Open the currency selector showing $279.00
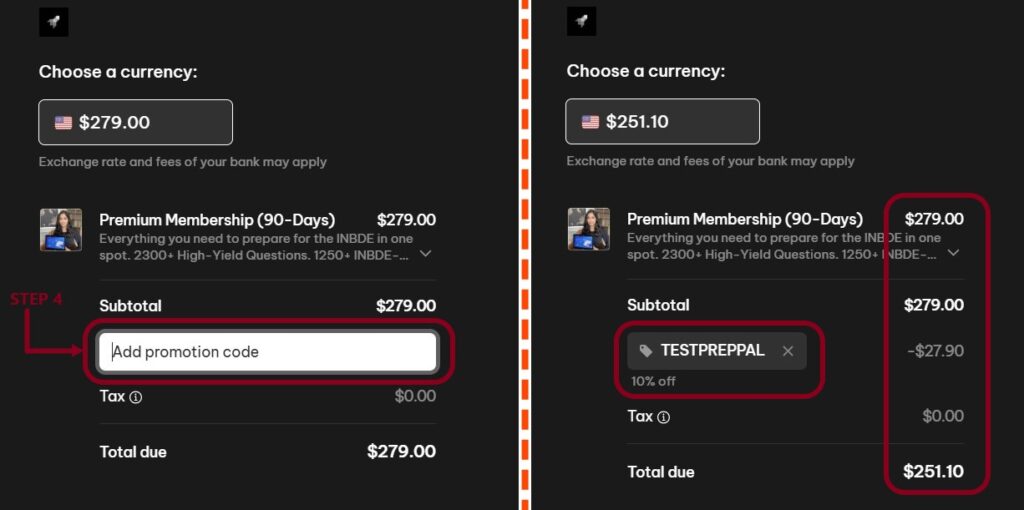Viewport: 1024px width, 510px height. pos(135,122)
